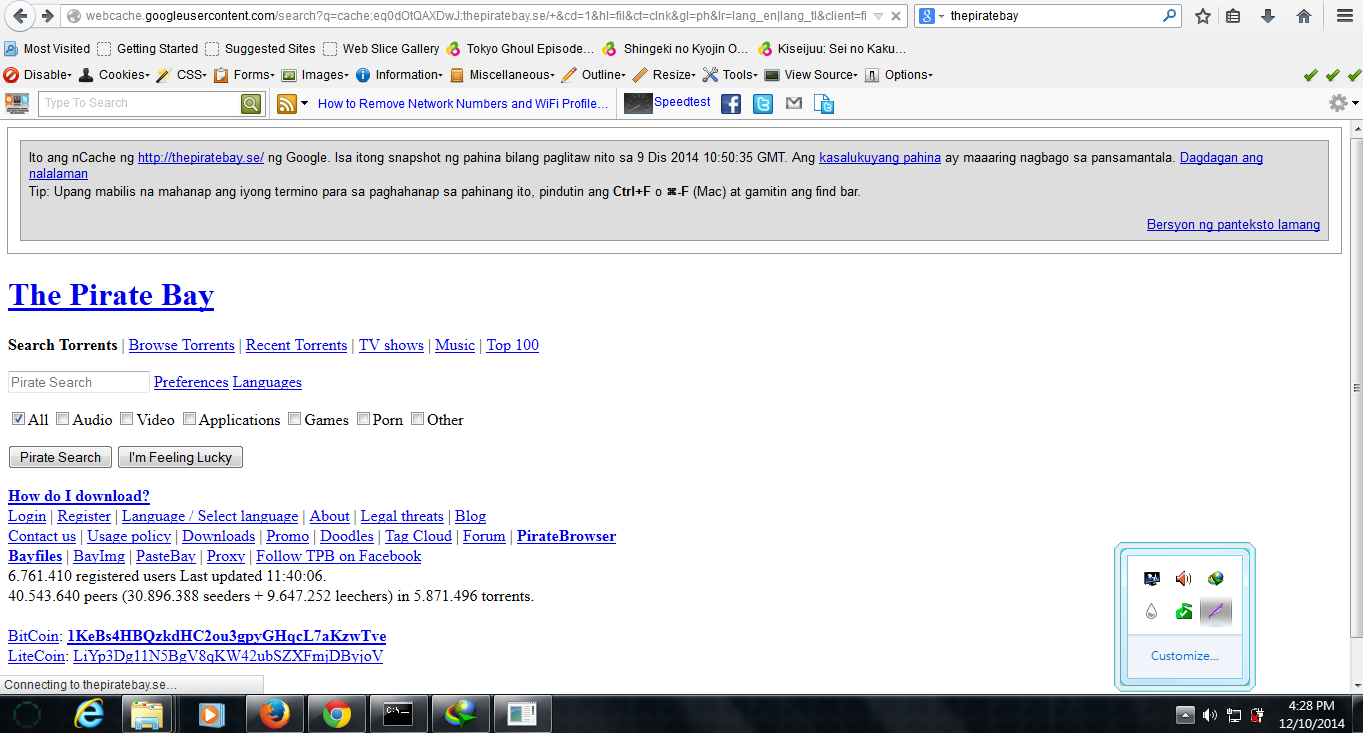Open the CSS dropdown menu
Image resolution: width=1363 pixels, height=733 pixels.
(x=182, y=75)
